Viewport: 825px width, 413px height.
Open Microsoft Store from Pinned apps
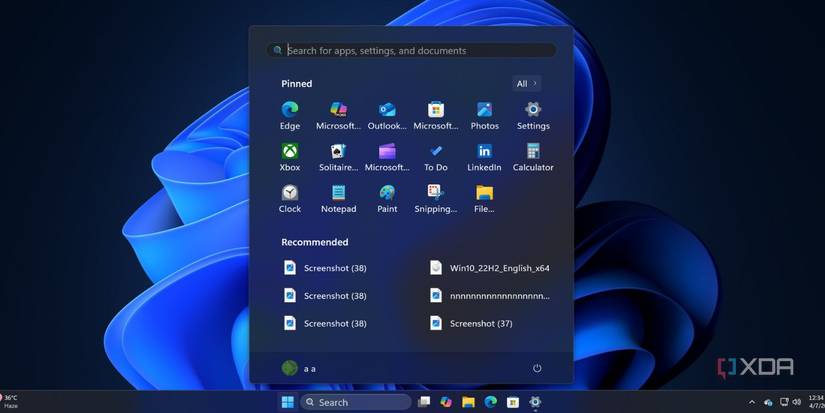436,116
